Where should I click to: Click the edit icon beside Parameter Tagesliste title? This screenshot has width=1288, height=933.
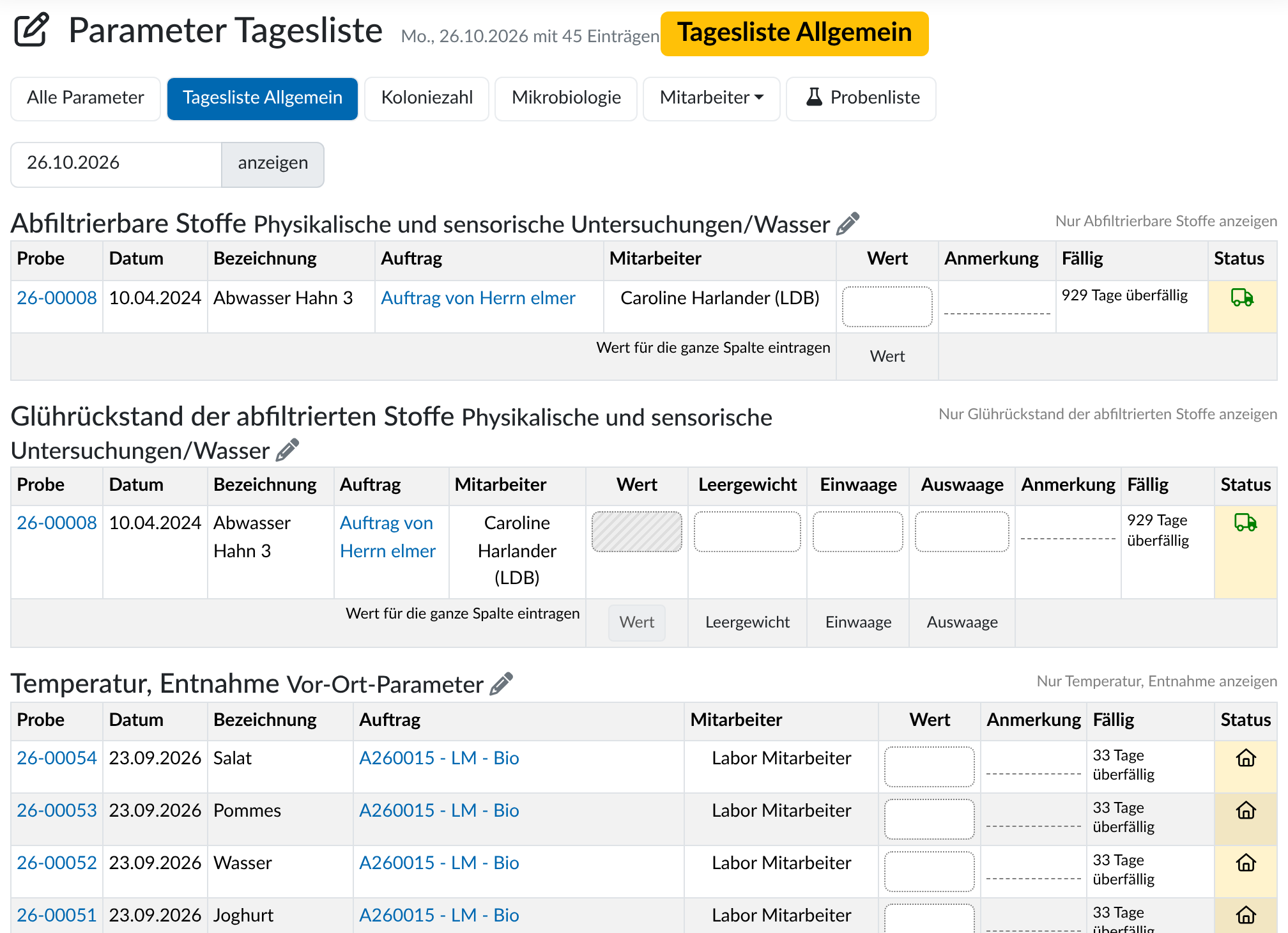tap(31, 29)
